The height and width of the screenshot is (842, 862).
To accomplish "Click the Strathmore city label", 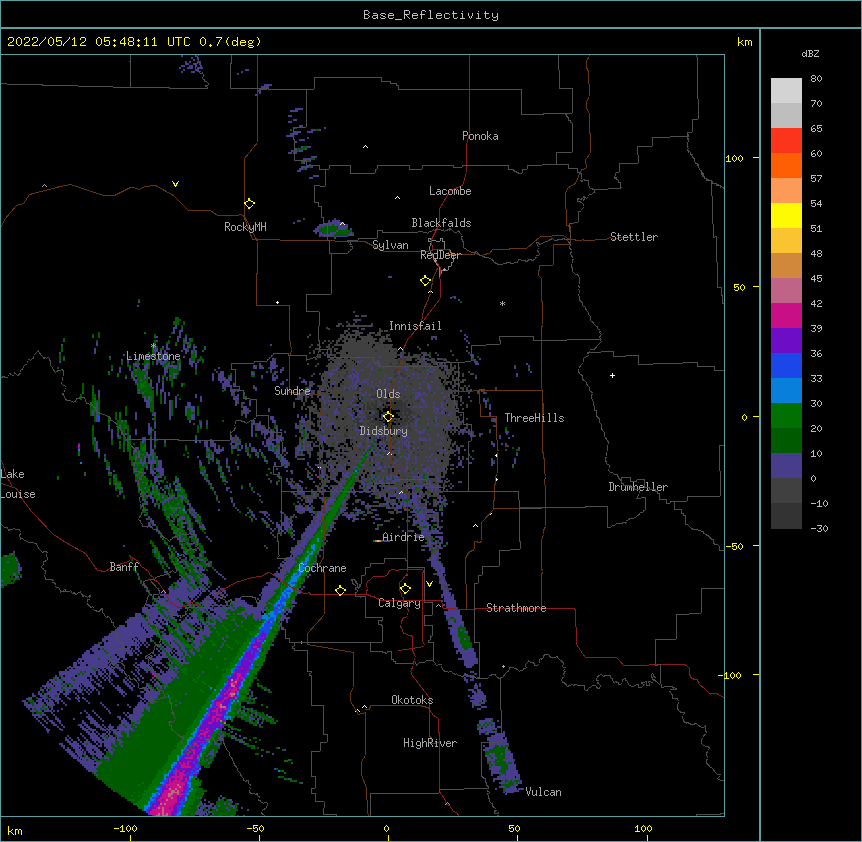I will point(516,608).
